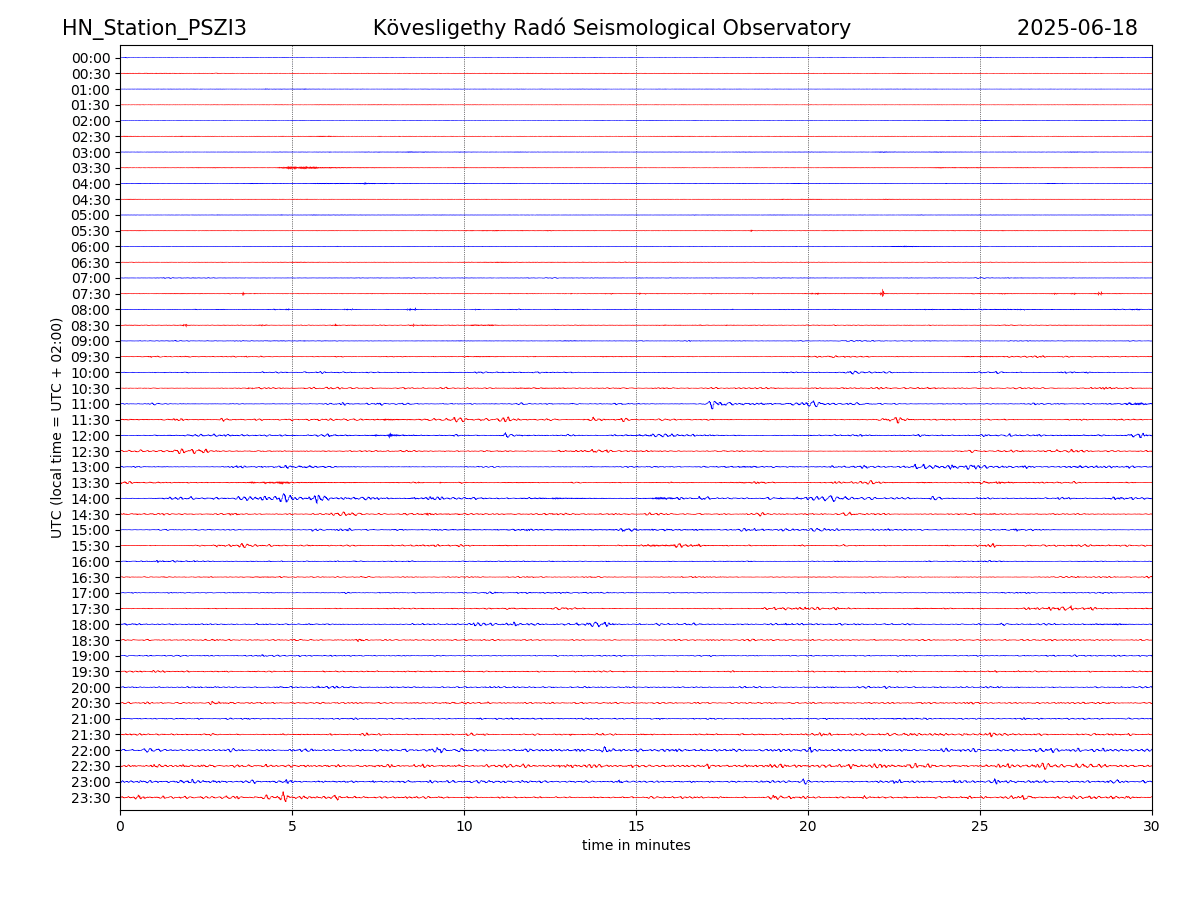This screenshot has width=1200, height=900.
Task: Select the 'time in minutes' axis label
Action: click(x=636, y=845)
